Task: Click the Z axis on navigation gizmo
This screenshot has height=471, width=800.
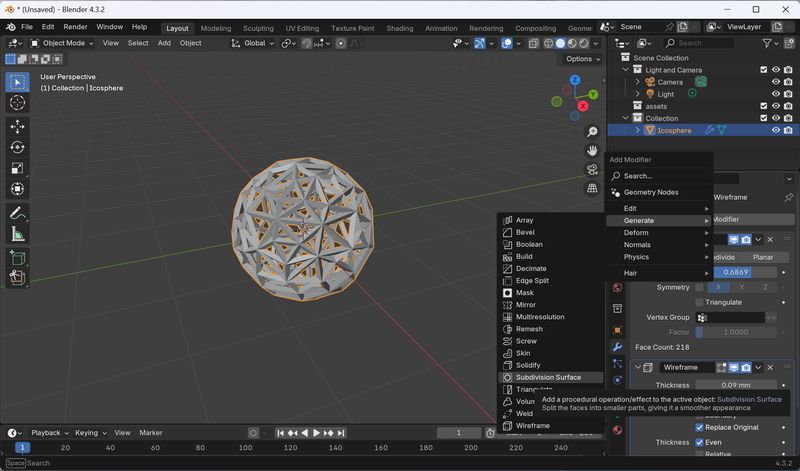Action: point(575,80)
